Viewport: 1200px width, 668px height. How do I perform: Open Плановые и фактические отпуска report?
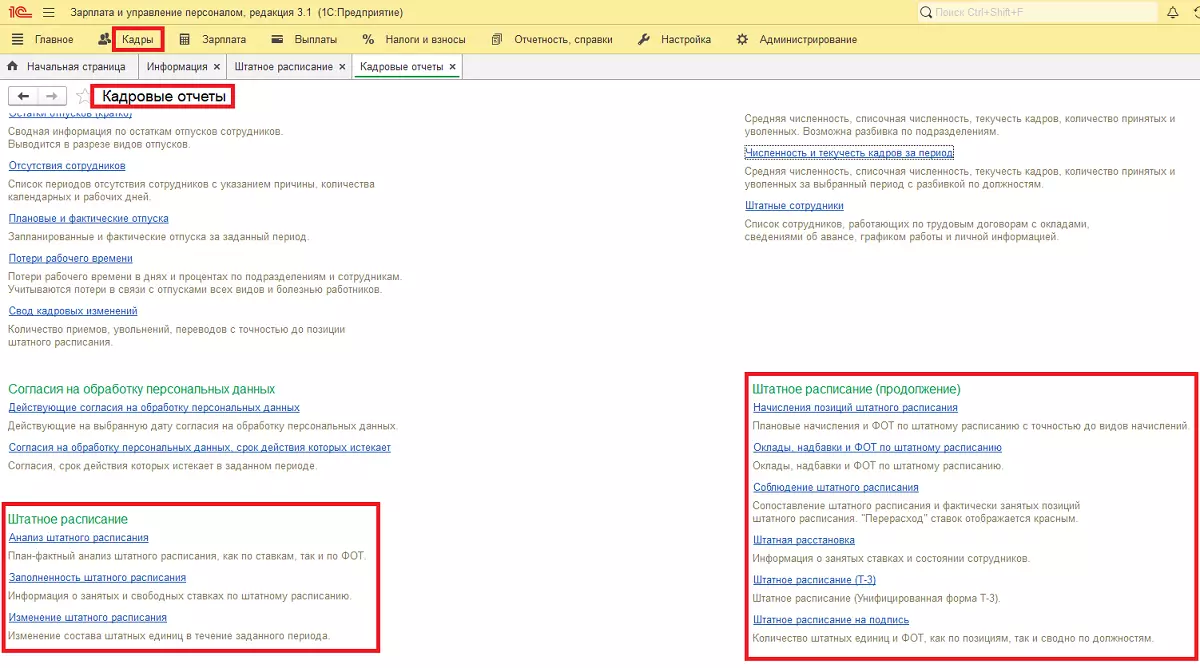click(88, 218)
